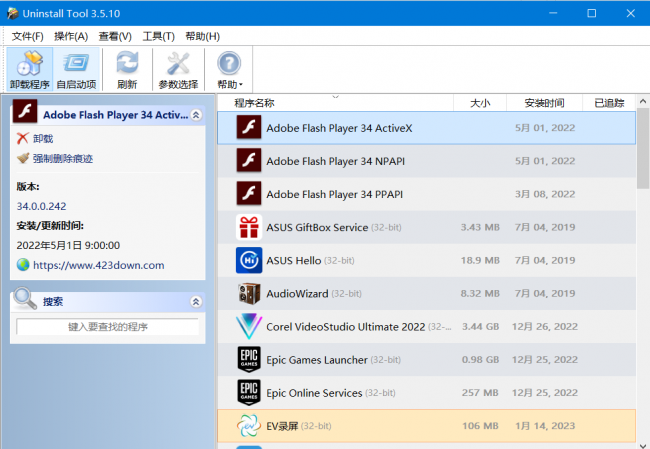This screenshot has height=449, width=650.
Task: Click Adobe Flash Player 34 ActiveX row icon
Action: 249,127
